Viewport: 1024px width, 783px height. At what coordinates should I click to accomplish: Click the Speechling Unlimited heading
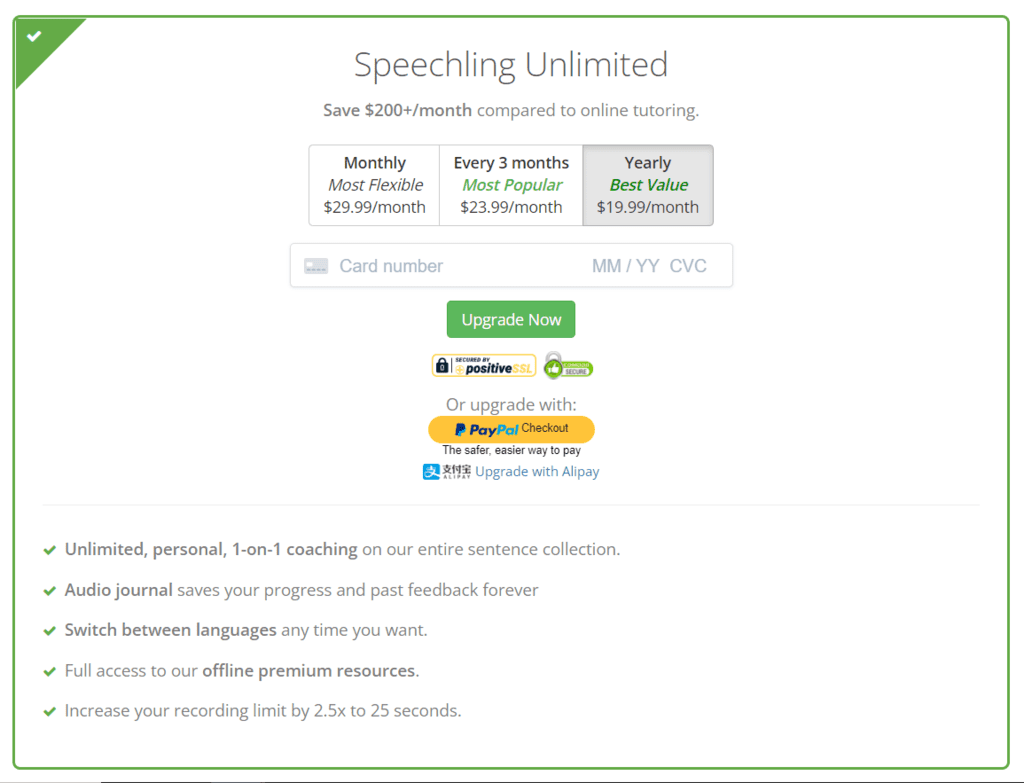[511, 65]
